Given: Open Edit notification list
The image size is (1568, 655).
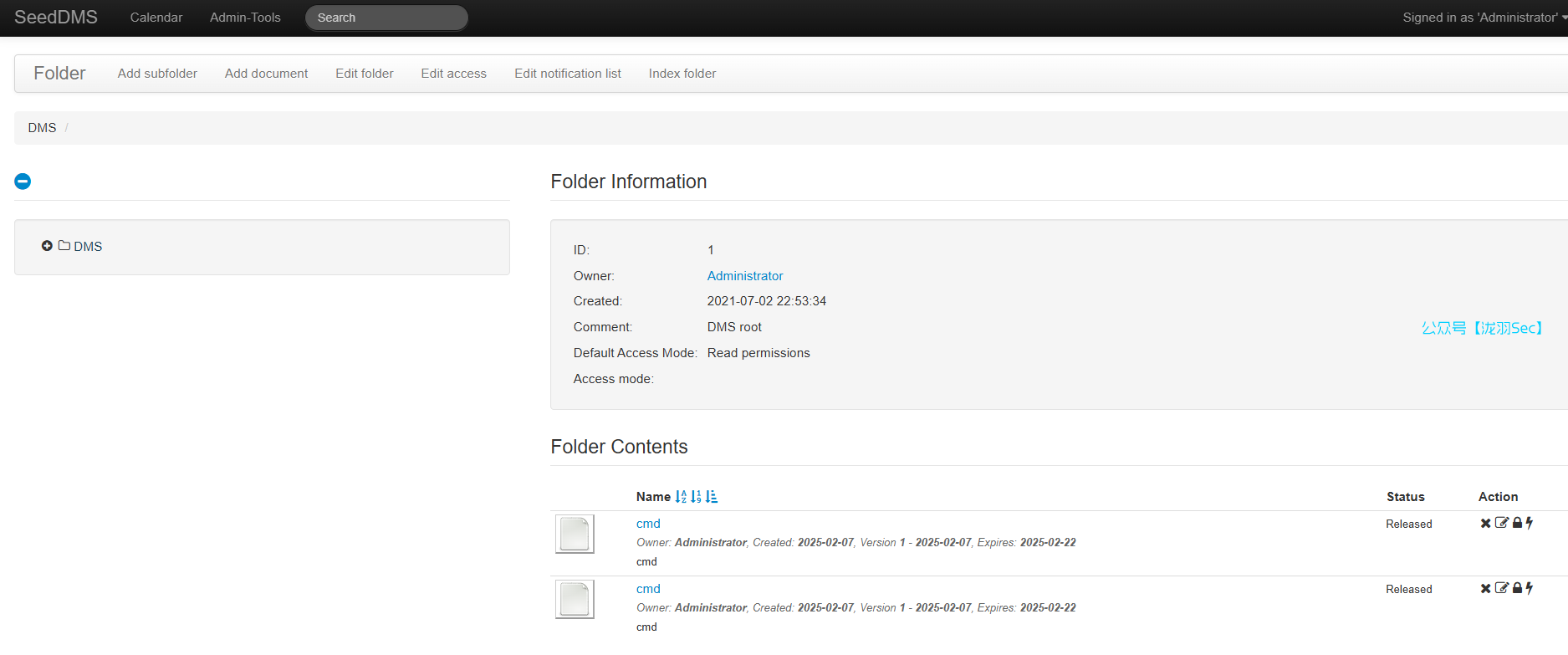Looking at the screenshot, I should pos(567,74).
